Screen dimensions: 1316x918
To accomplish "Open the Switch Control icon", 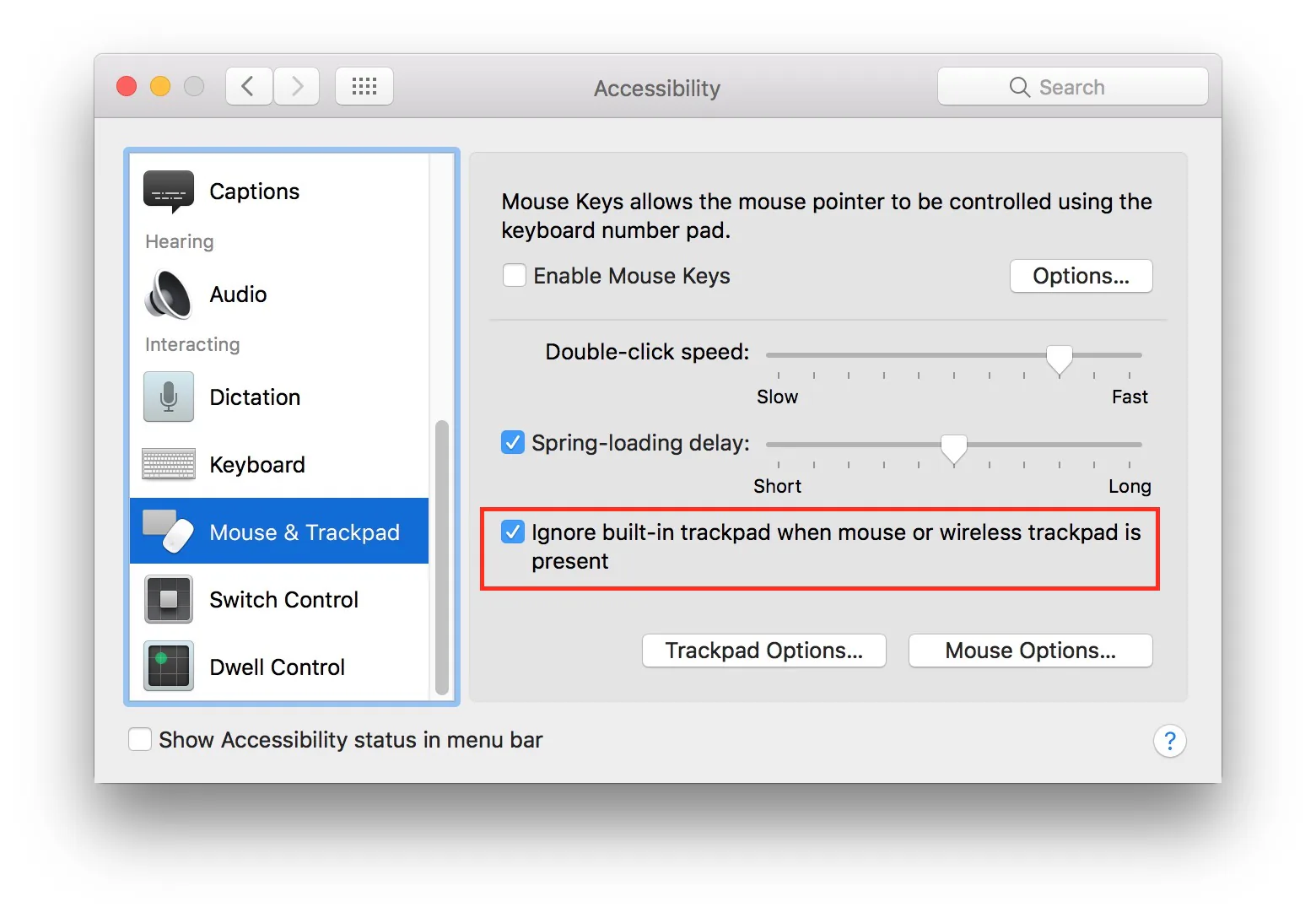I will click(169, 599).
